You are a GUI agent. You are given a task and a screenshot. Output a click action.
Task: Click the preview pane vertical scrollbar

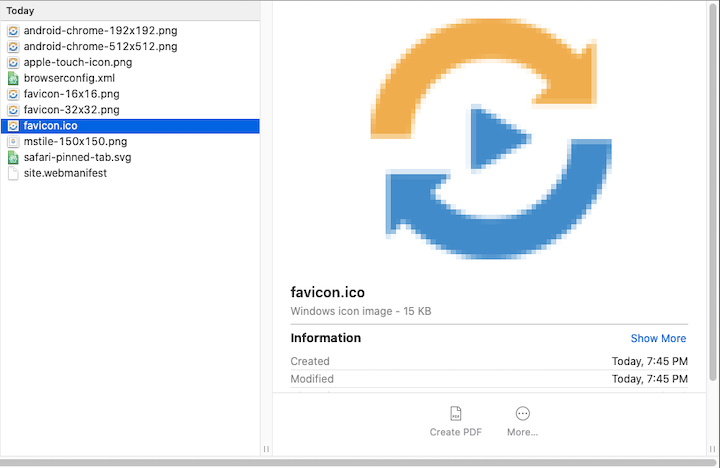coord(713,193)
